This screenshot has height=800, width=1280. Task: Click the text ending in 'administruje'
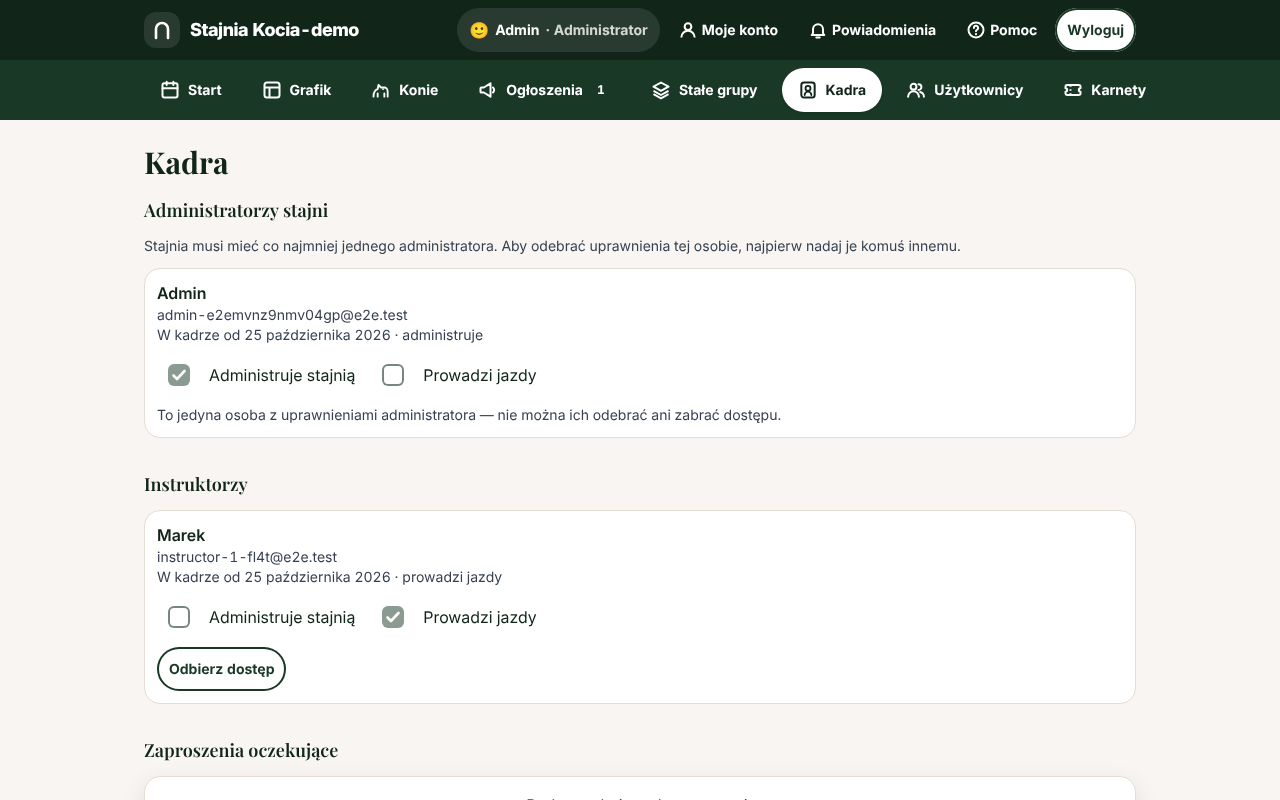tap(320, 335)
